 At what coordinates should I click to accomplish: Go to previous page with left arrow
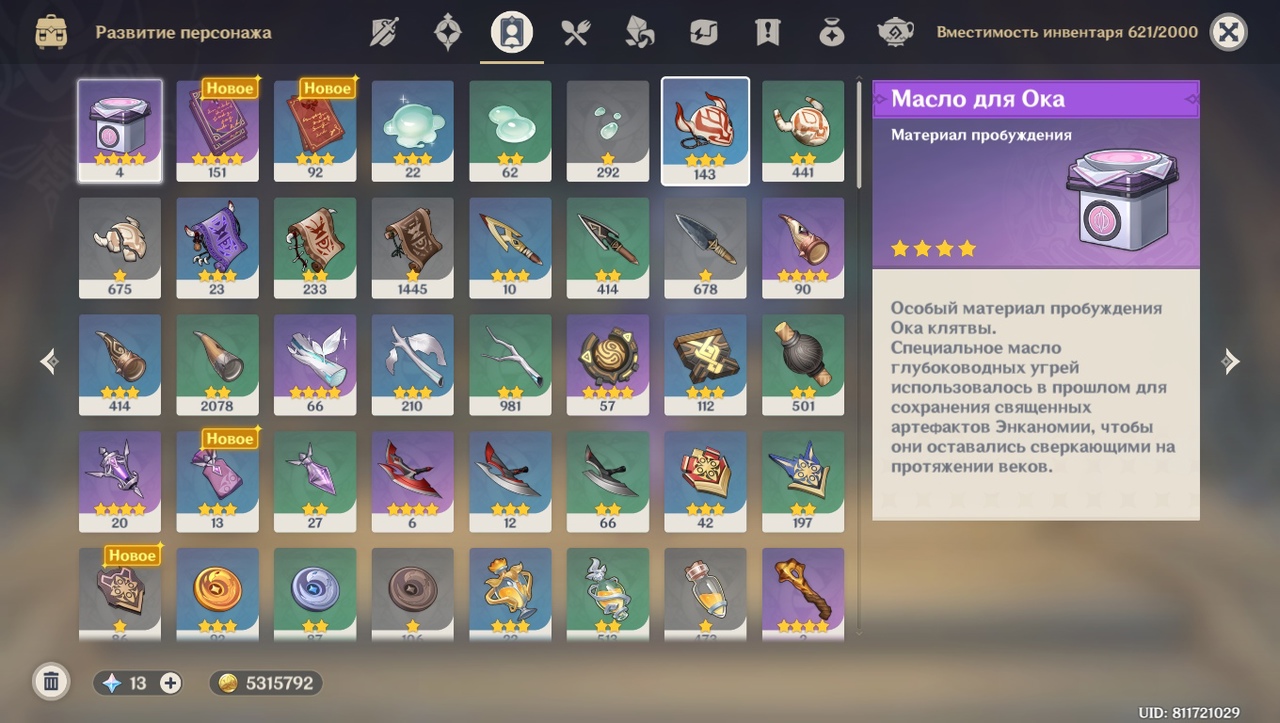(x=49, y=361)
